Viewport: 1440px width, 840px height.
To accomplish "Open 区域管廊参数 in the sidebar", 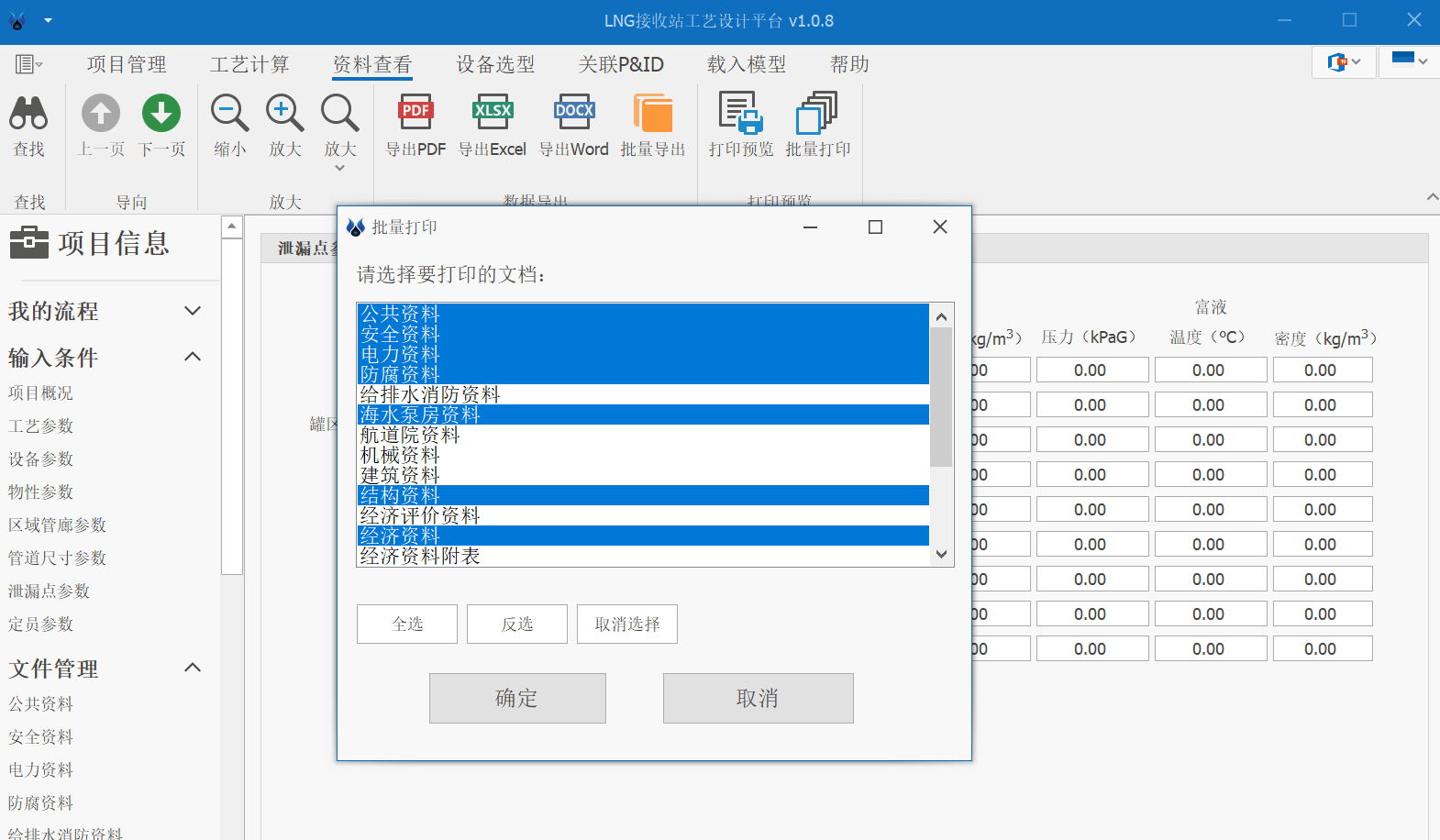I will pos(57,525).
